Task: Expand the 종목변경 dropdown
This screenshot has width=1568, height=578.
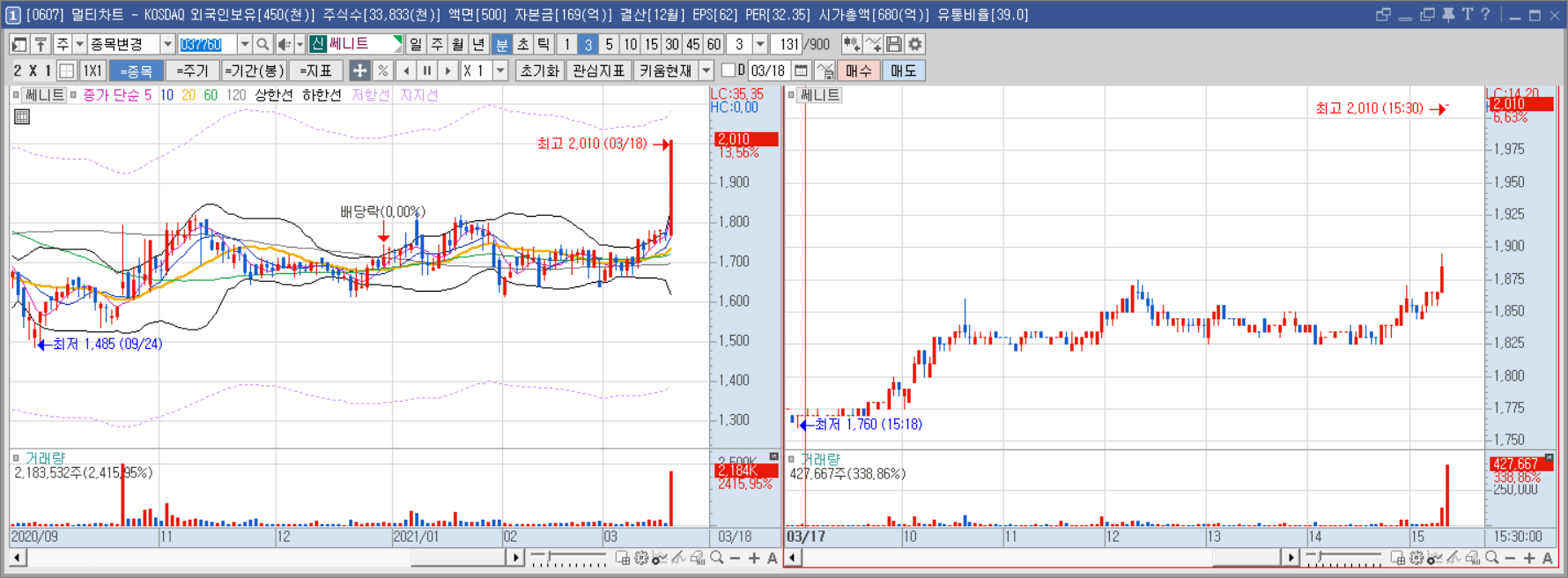Action: pos(166,44)
